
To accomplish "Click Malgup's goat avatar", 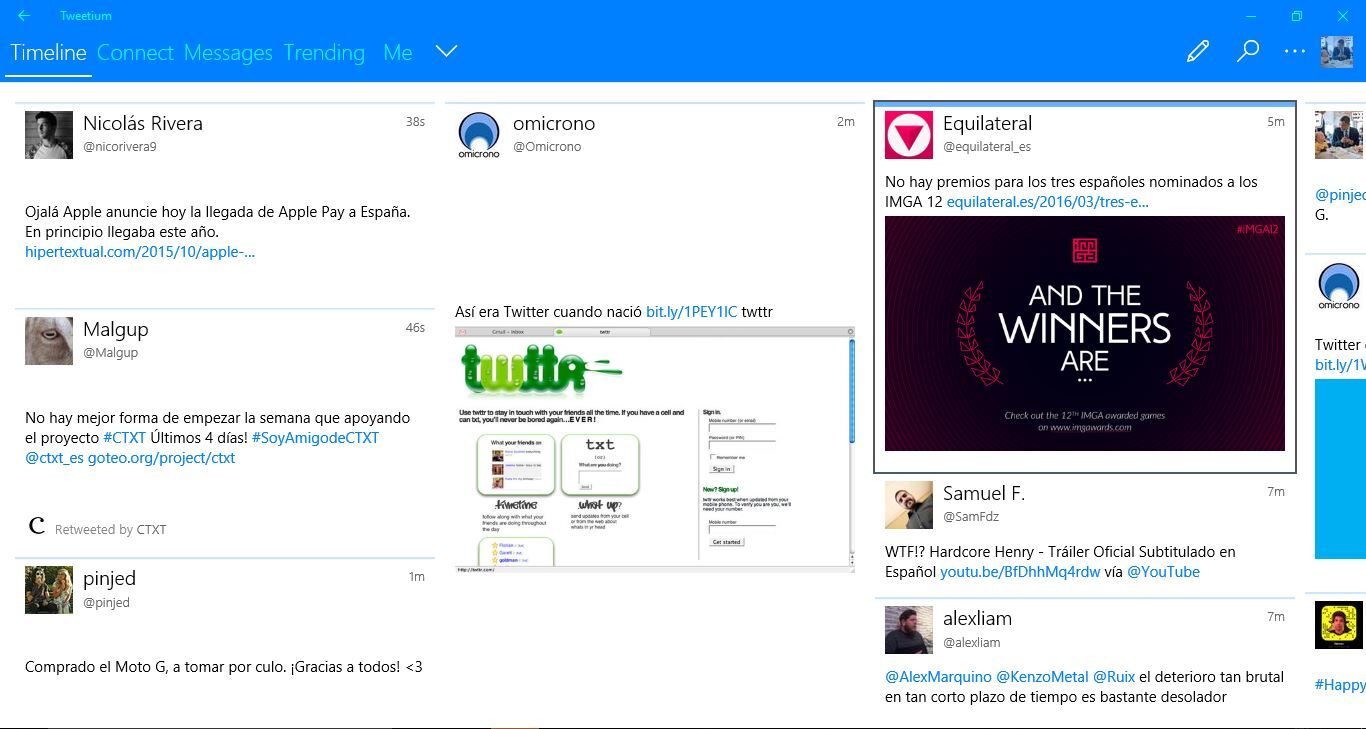I will (48, 340).
